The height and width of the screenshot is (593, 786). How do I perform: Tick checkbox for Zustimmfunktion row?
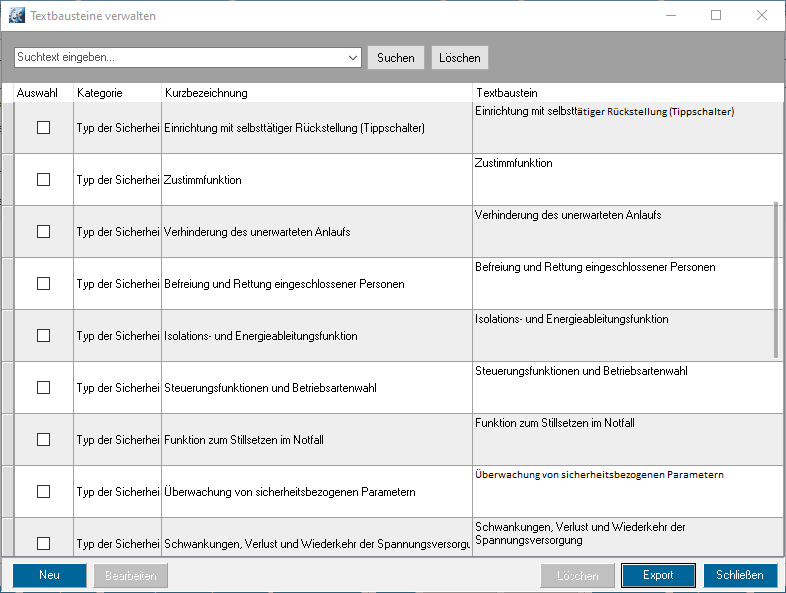pyautogui.click(x=43, y=180)
